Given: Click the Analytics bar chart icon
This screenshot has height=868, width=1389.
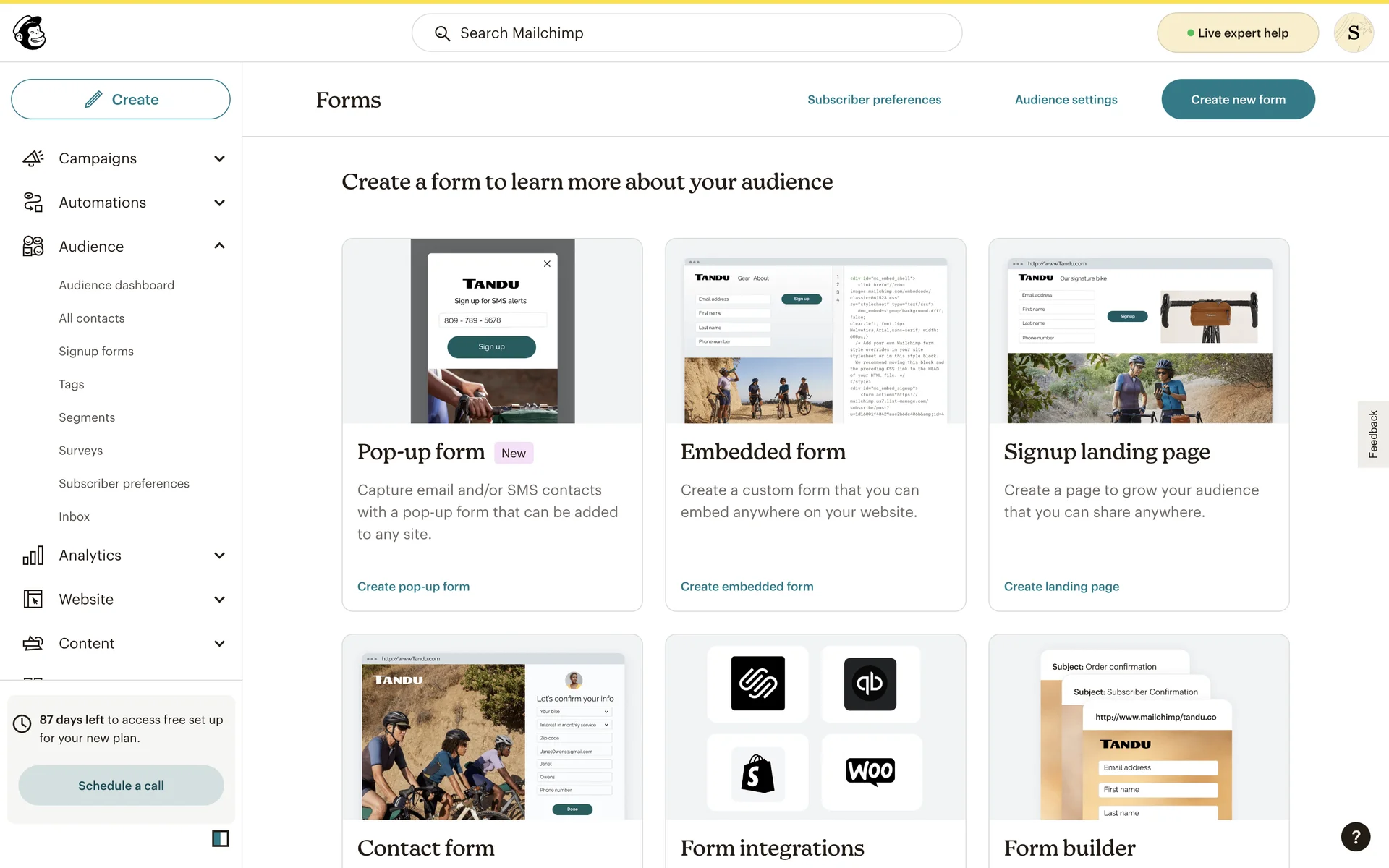Looking at the screenshot, I should (x=33, y=556).
